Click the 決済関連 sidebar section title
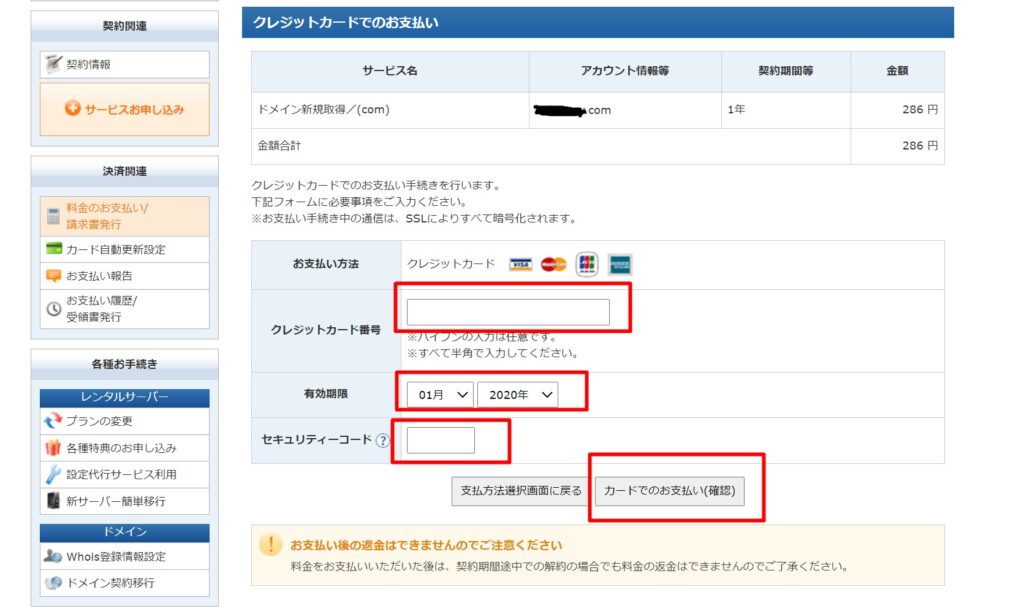 125,171
